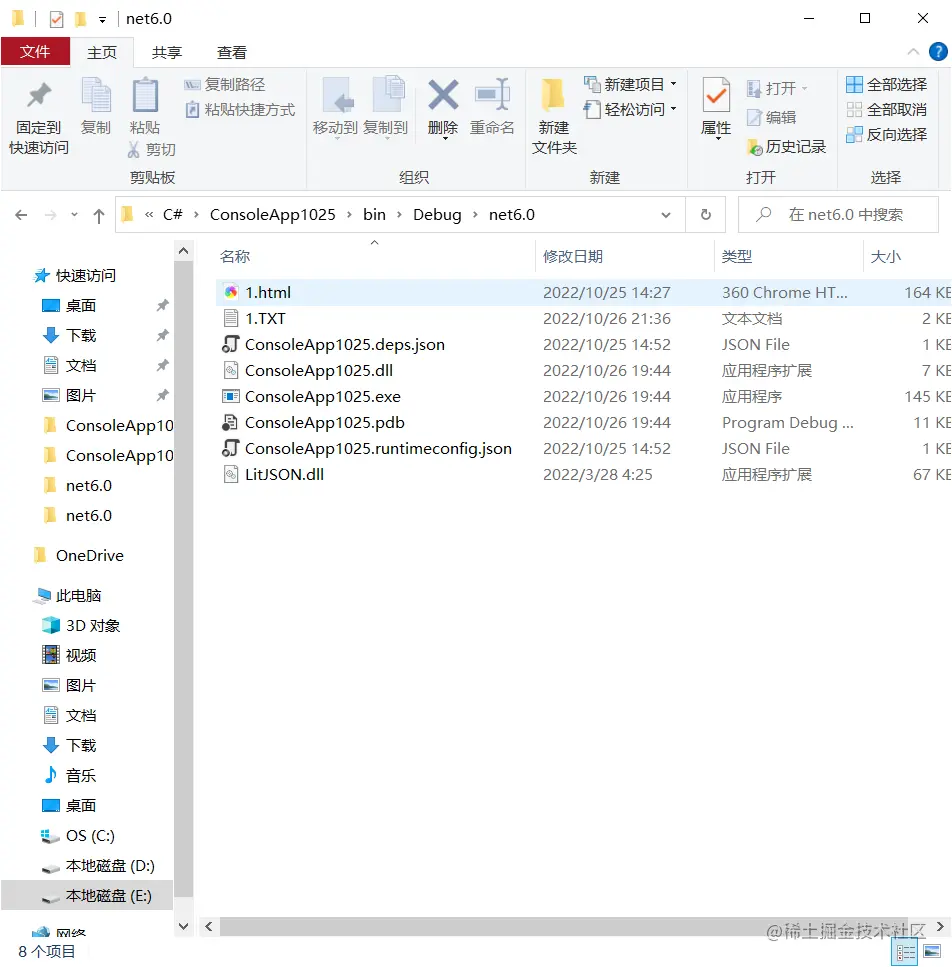Click Move To (移动到) icon
This screenshot has width=952, height=967.
337,94
